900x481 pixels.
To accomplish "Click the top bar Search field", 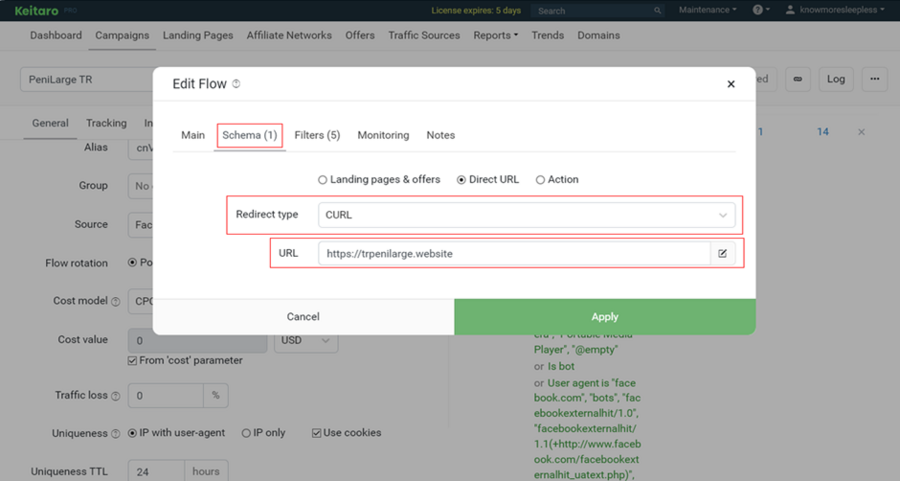I will tap(591, 10).
